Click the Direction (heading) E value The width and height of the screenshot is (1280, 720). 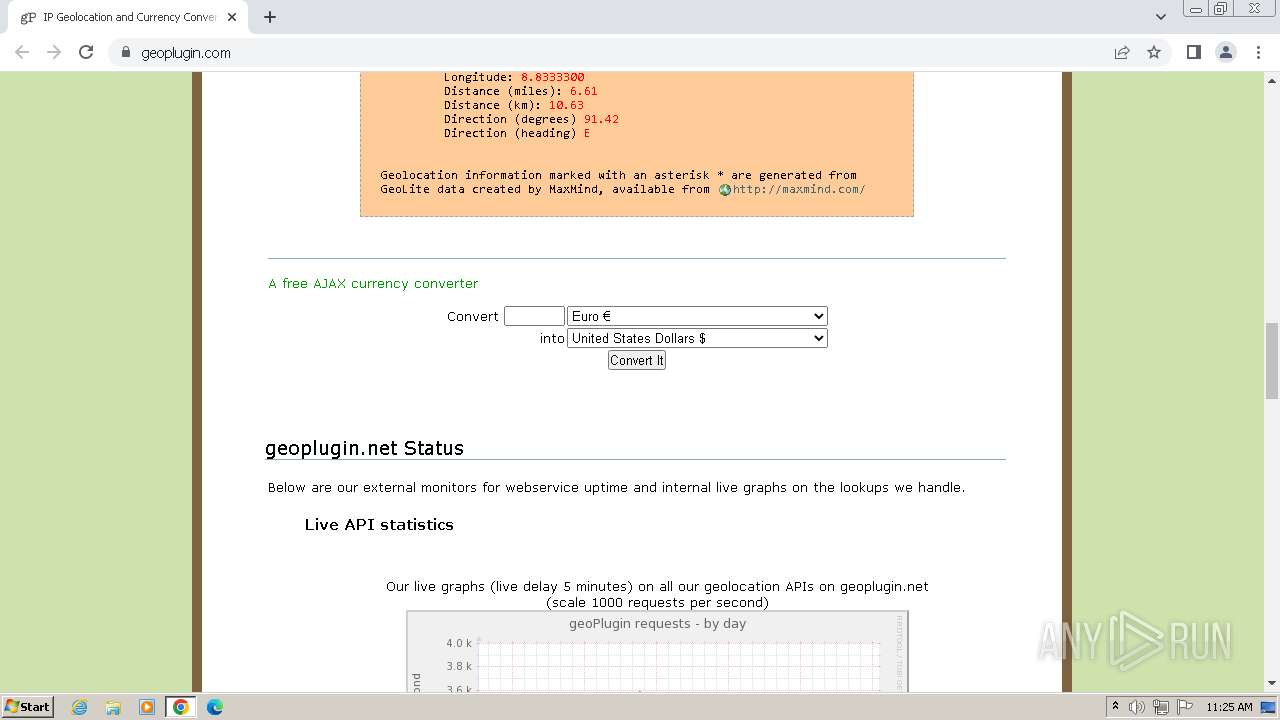[587, 133]
